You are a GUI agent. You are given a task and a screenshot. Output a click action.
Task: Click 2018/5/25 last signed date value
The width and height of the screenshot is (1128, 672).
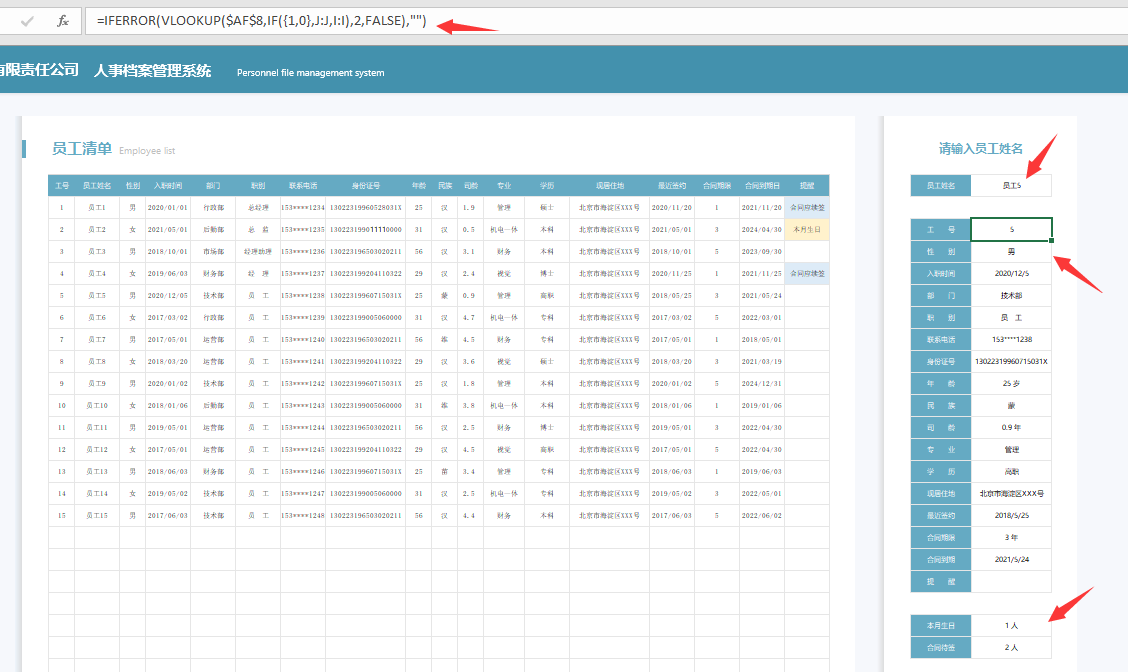coord(1011,516)
